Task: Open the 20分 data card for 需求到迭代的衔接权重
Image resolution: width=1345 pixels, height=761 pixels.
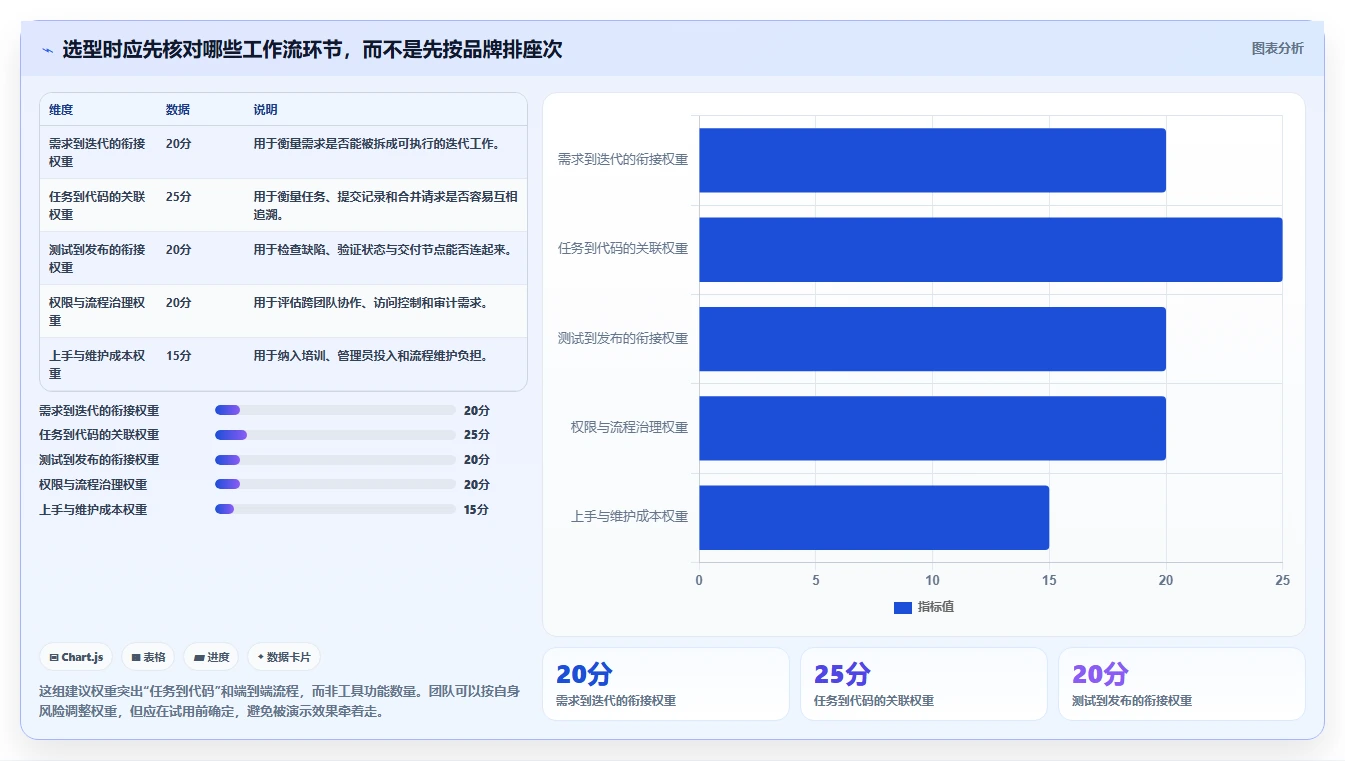Action: (x=666, y=684)
